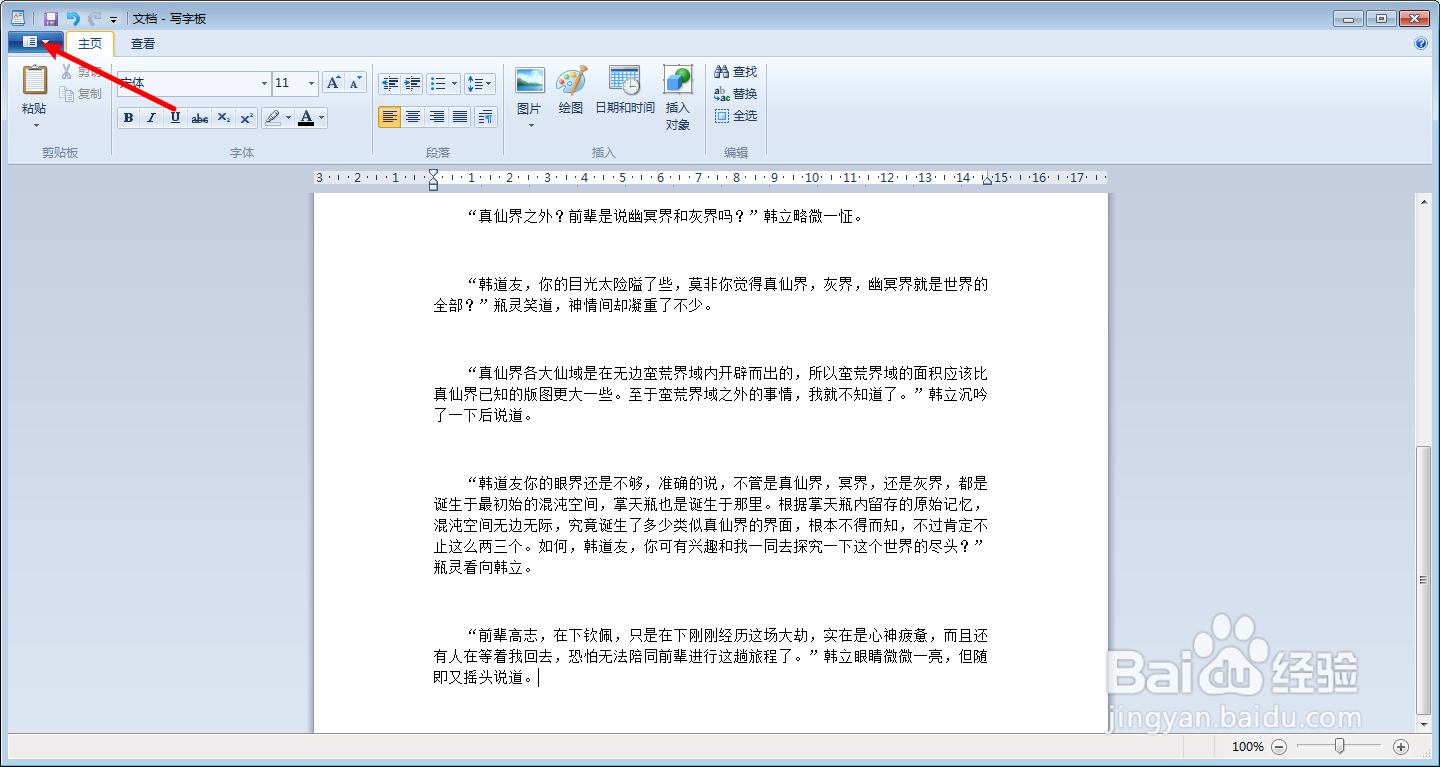Click the Redo icon in title bar
1440x767 pixels.
(95, 18)
